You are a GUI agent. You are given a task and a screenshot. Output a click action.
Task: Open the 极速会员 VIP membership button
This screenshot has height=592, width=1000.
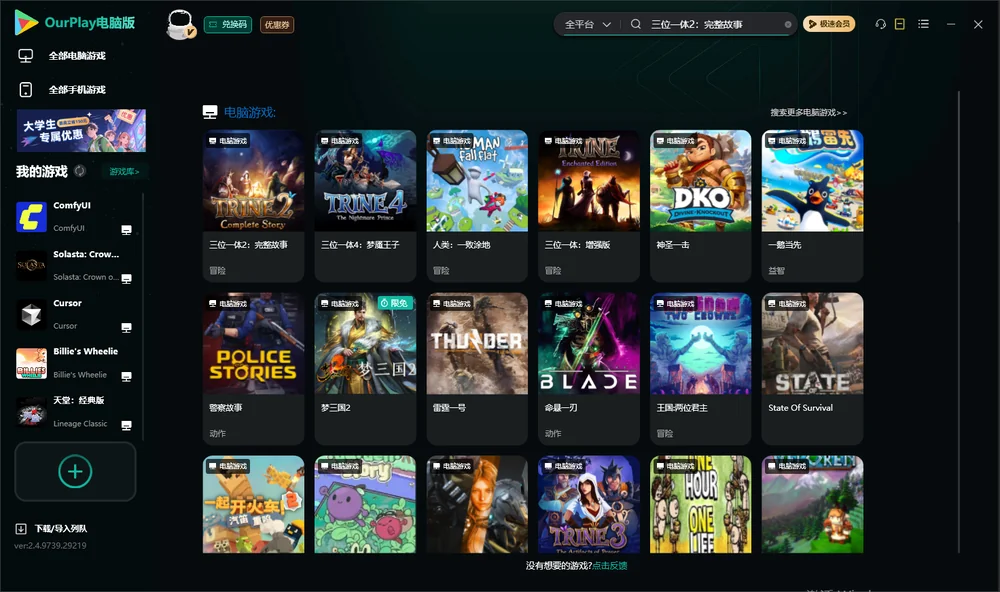coord(829,24)
